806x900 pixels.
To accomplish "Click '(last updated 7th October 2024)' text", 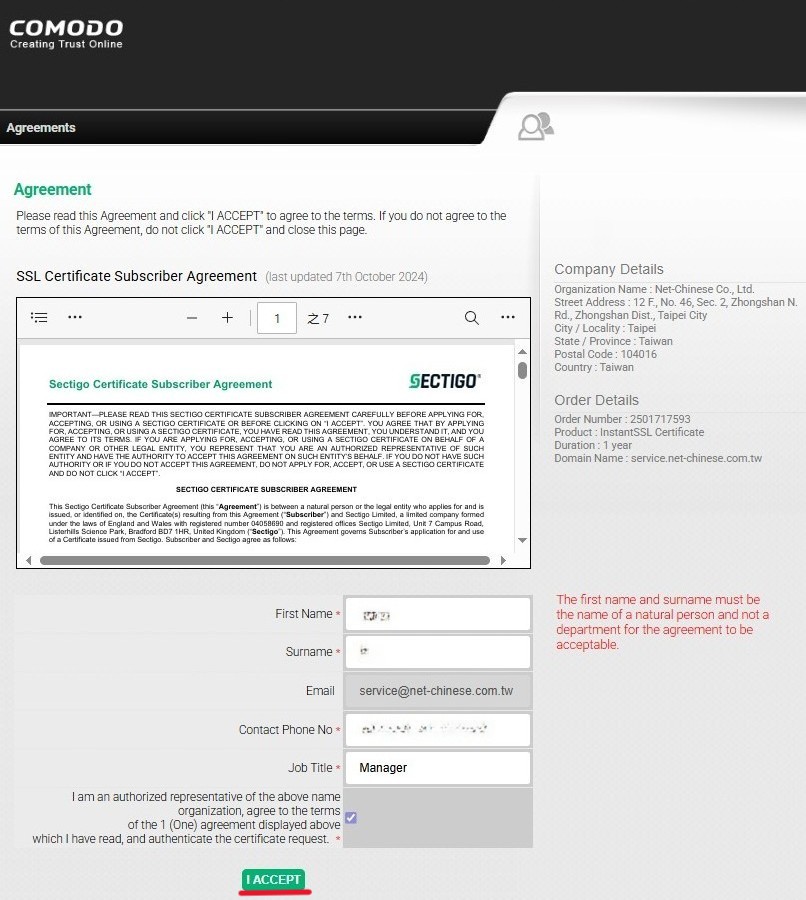I will point(346,277).
